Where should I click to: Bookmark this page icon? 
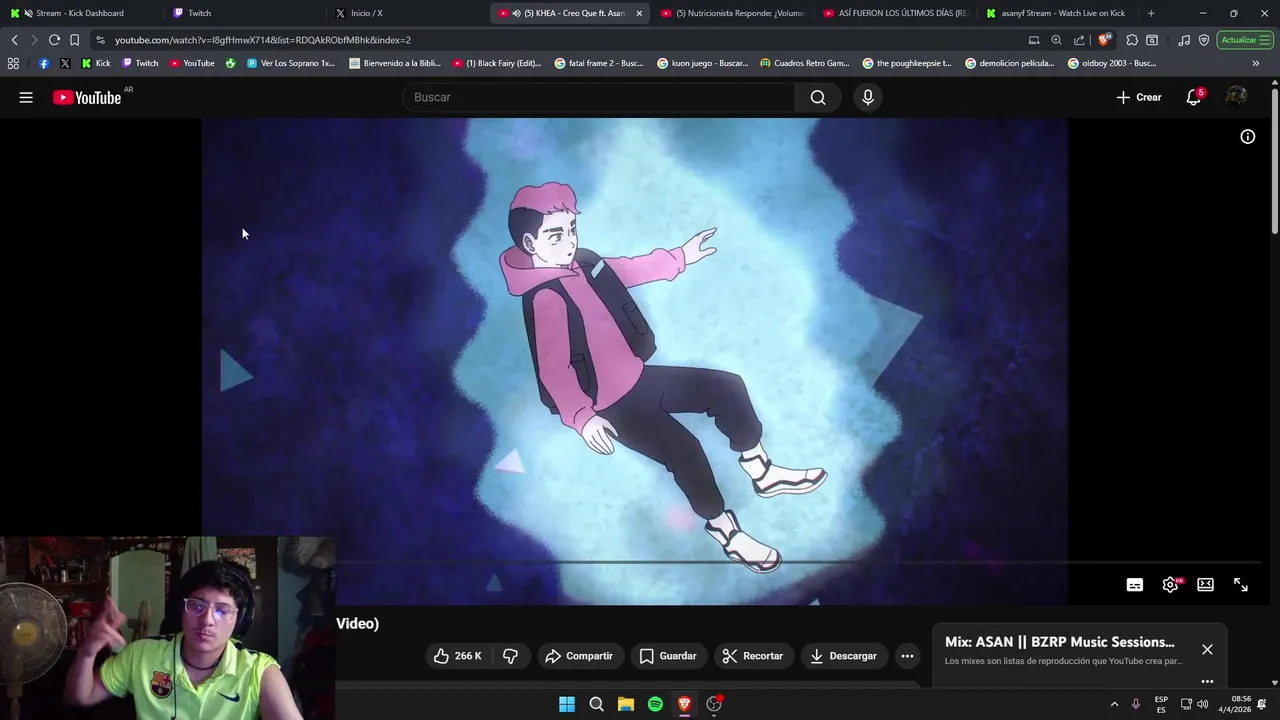coord(74,40)
